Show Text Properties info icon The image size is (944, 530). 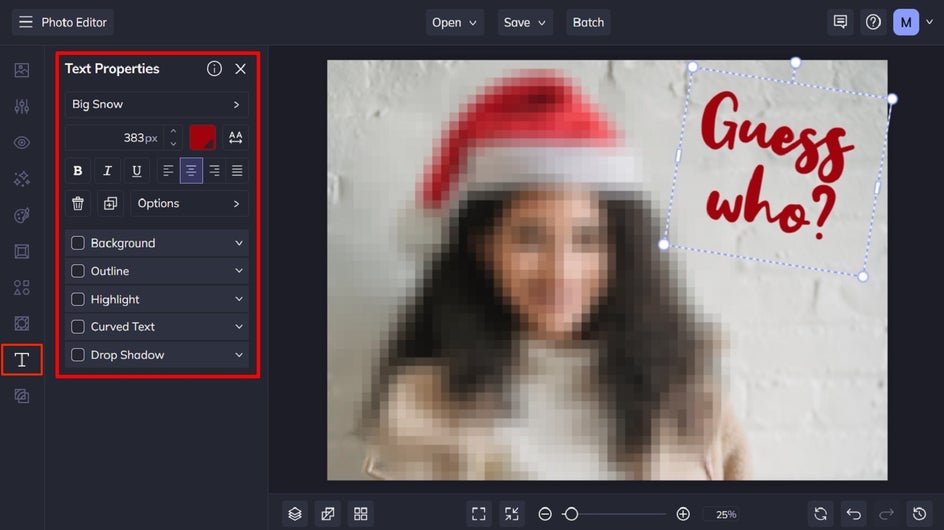pyautogui.click(x=214, y=69)
